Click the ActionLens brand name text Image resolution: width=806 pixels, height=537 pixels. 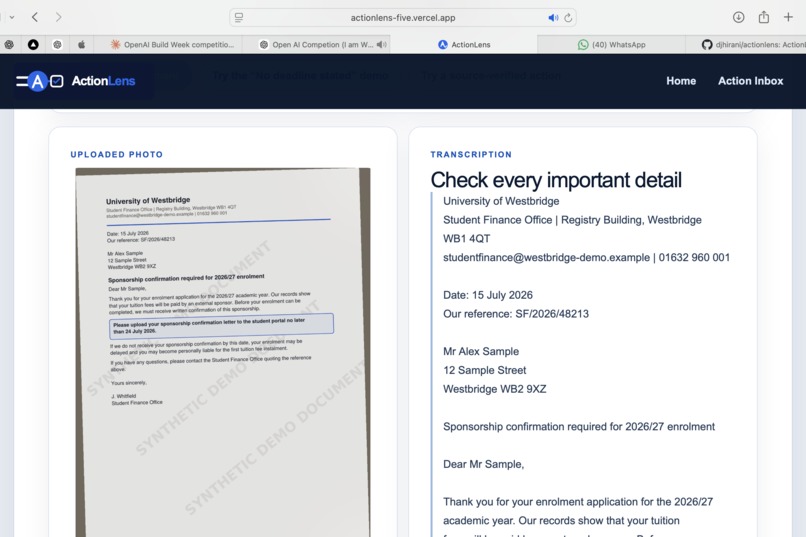(103, 81)
